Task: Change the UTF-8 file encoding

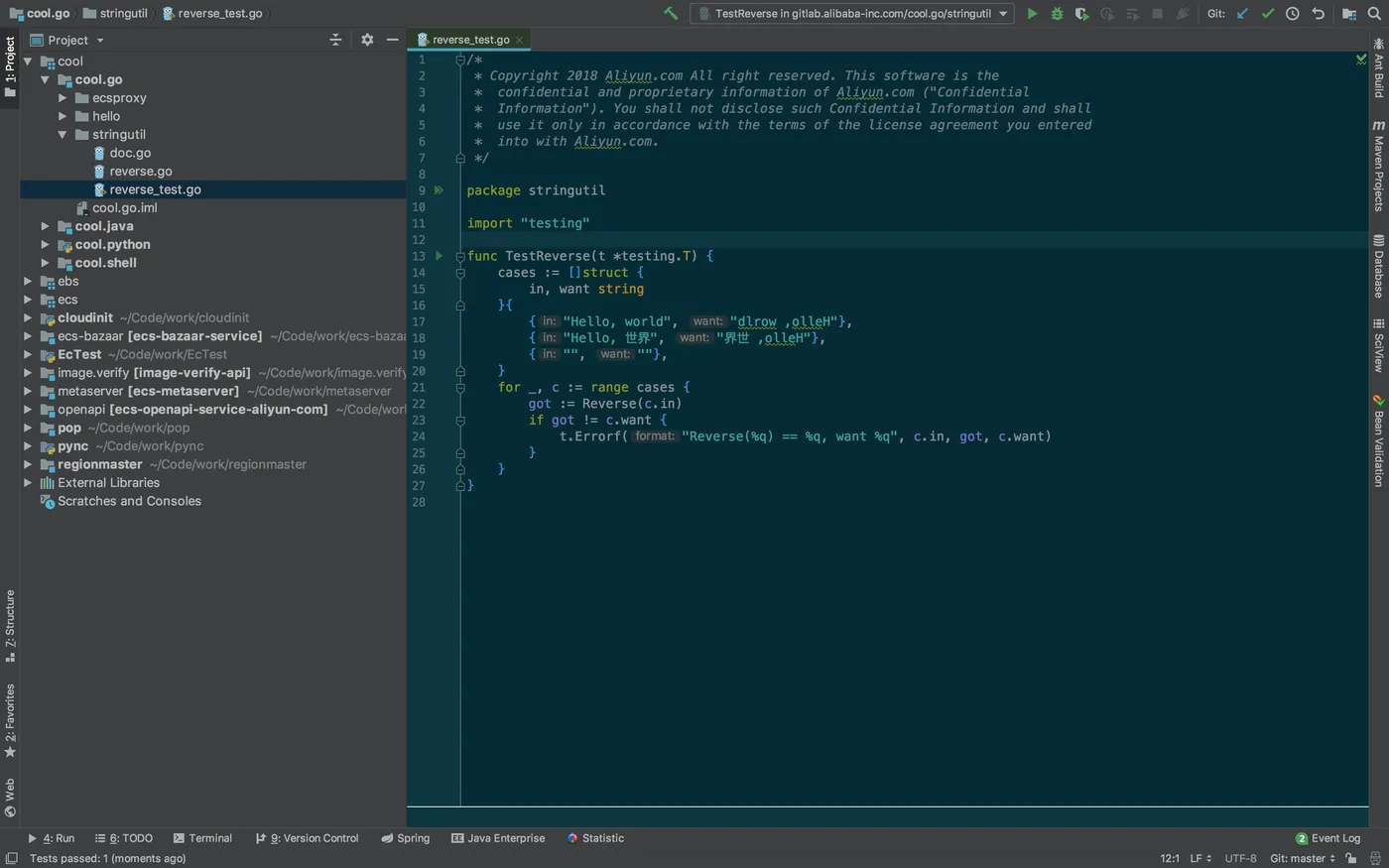Action: click(x=1240, y=859)
